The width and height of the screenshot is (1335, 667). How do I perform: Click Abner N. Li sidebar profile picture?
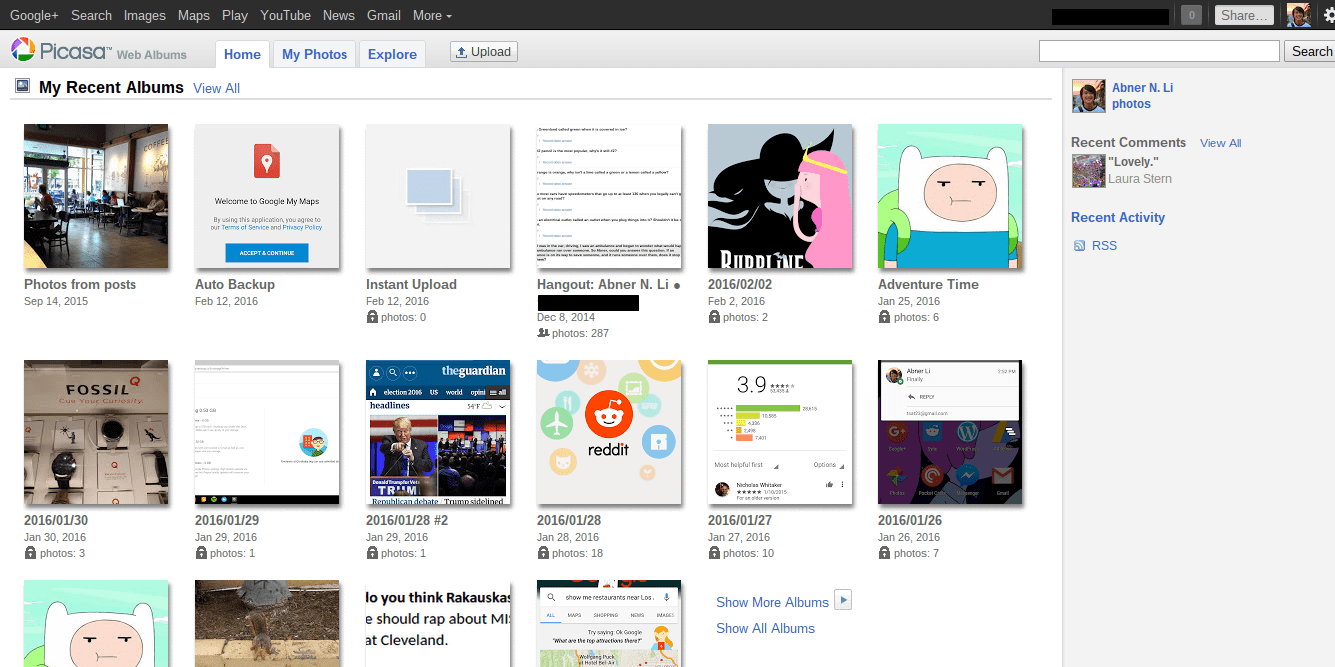1088,96
